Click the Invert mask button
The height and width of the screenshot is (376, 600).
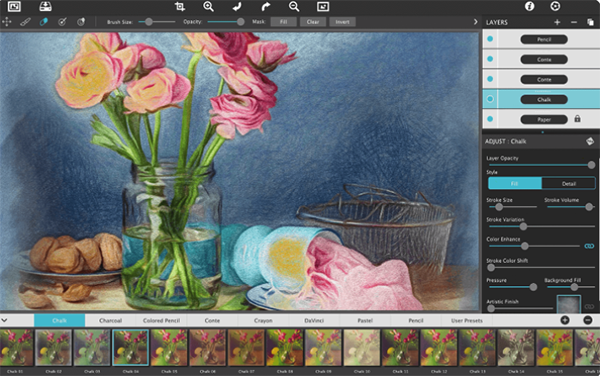342,22
